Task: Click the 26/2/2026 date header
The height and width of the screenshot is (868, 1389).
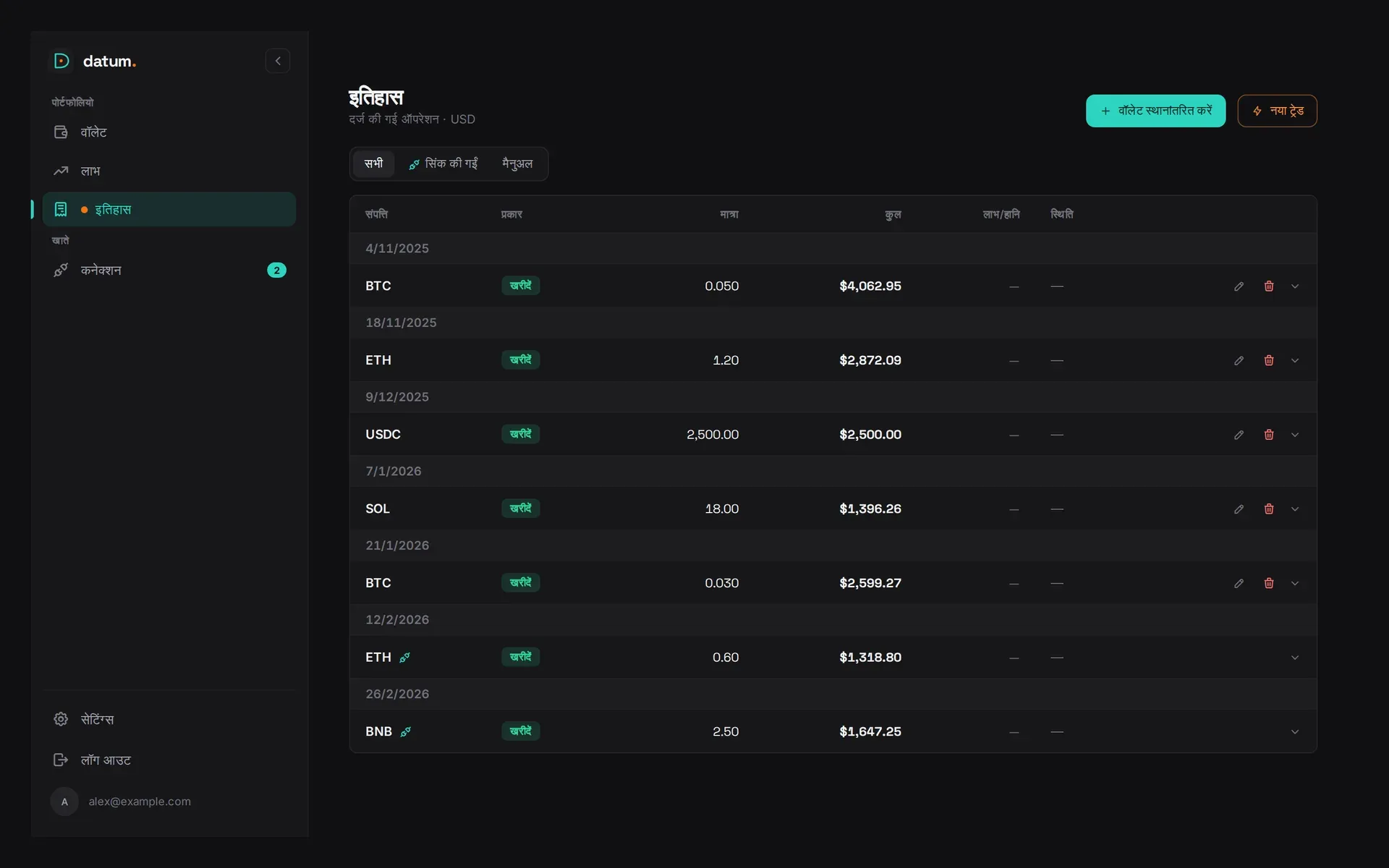Action: pos(397,694)
